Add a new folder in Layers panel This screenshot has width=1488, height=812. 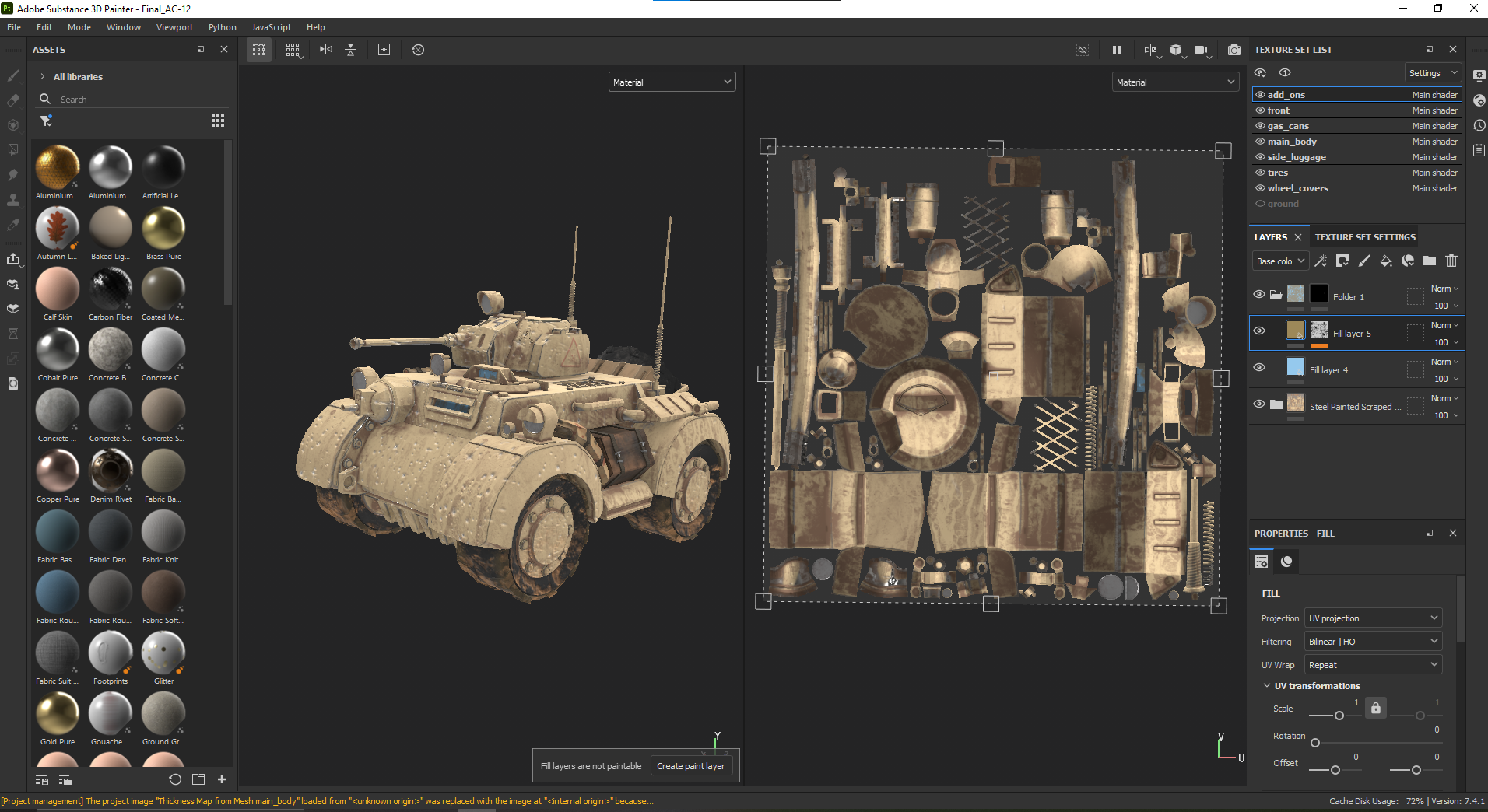click(1430, 261)
